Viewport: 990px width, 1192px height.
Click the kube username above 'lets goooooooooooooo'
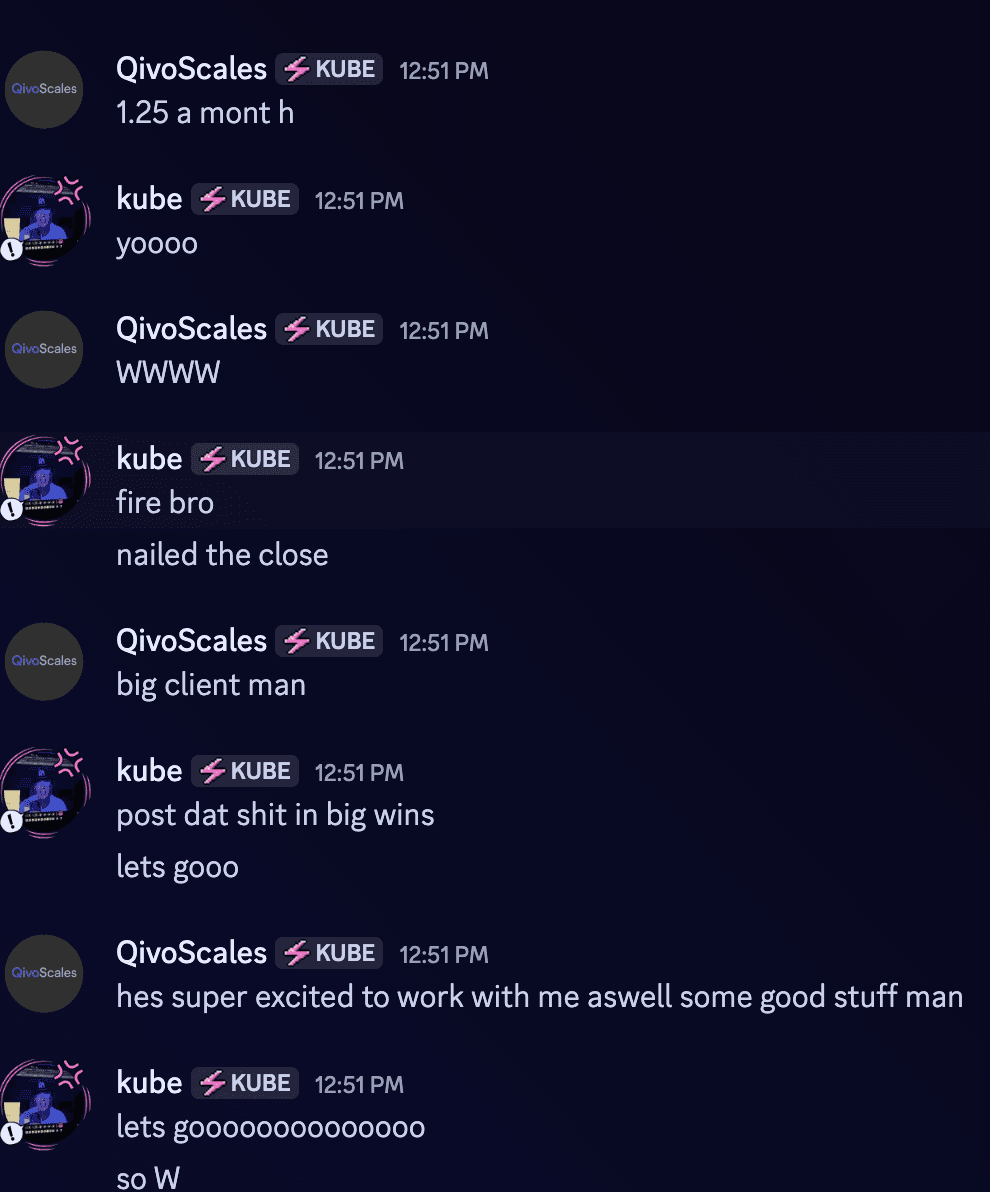click(x=149, y=1083)
